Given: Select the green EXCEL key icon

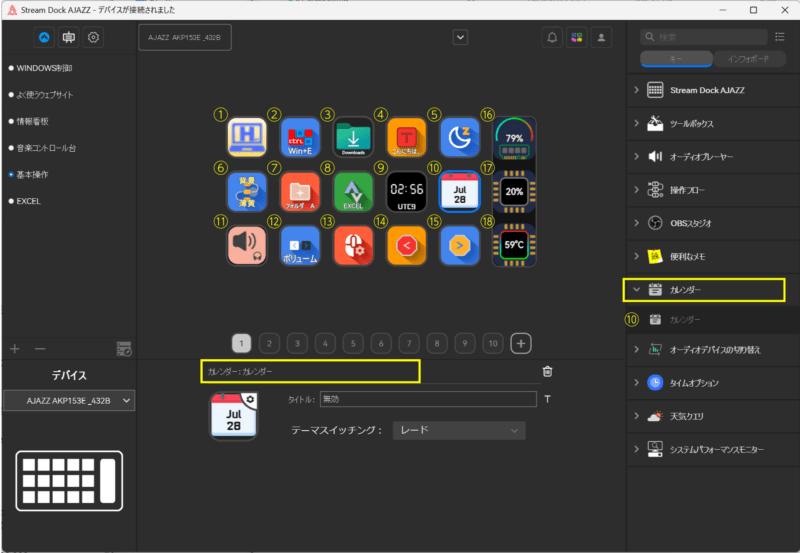Looking at the screenshot, I should point(353,191).
